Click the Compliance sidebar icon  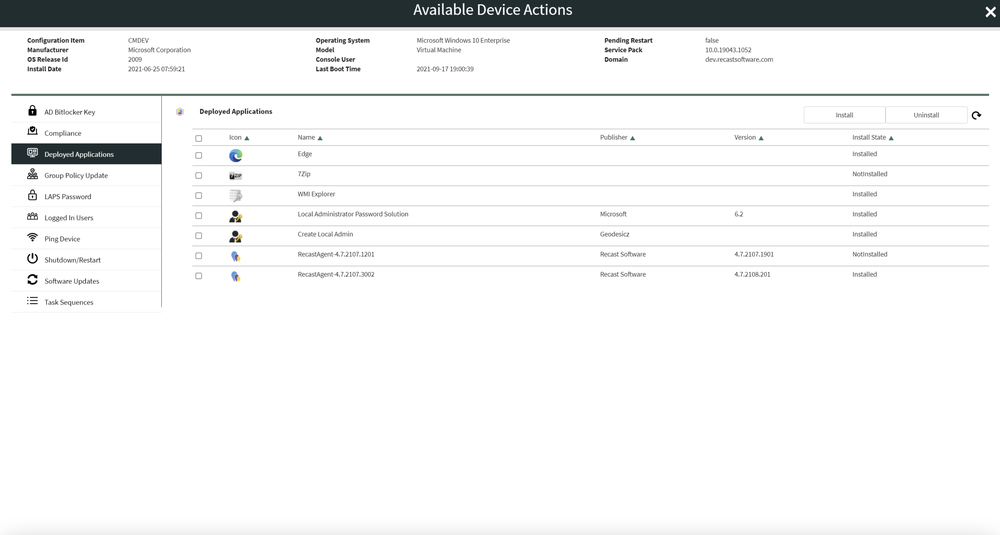[33, 131]
